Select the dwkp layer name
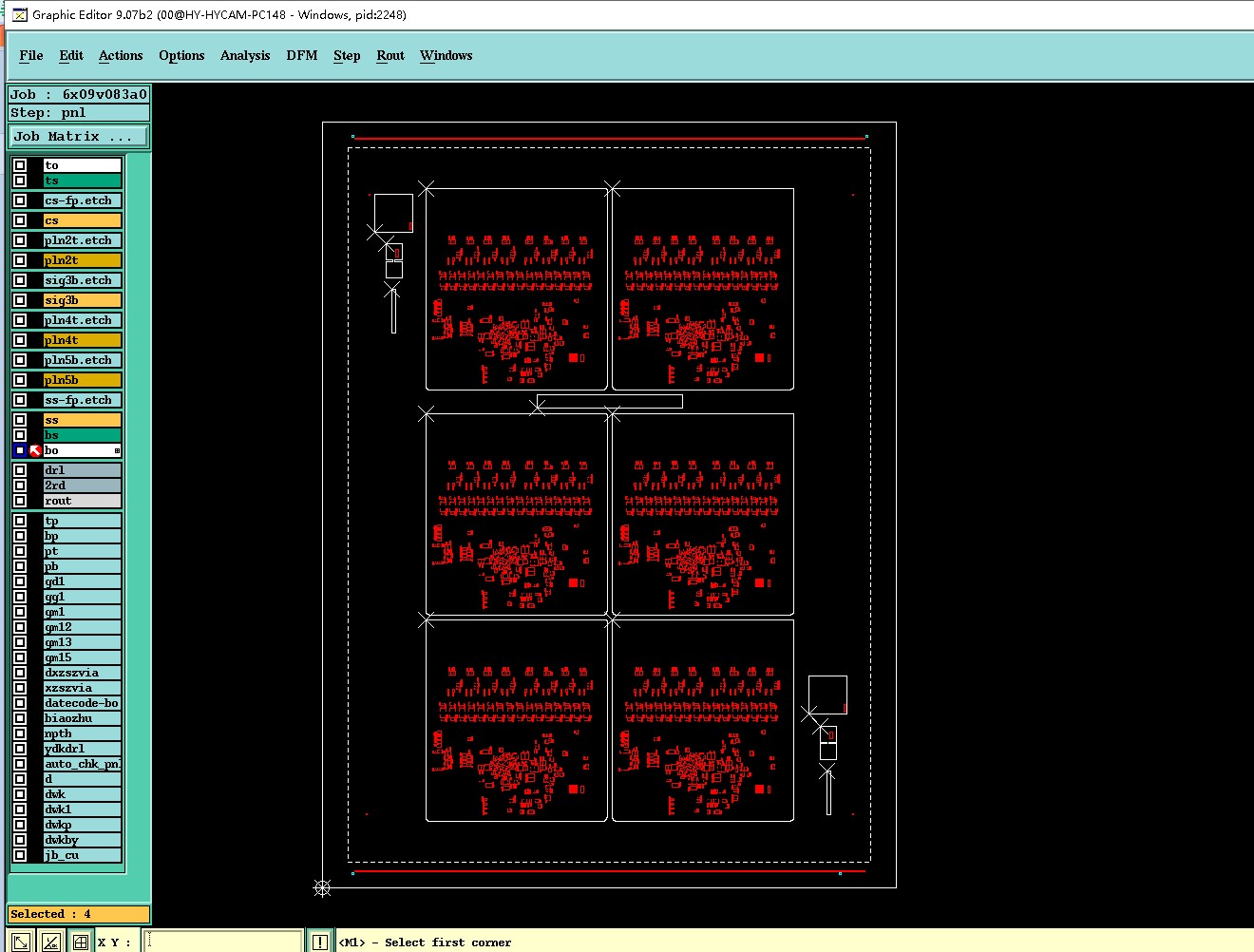1254x952 pixels. click(83, 825)
